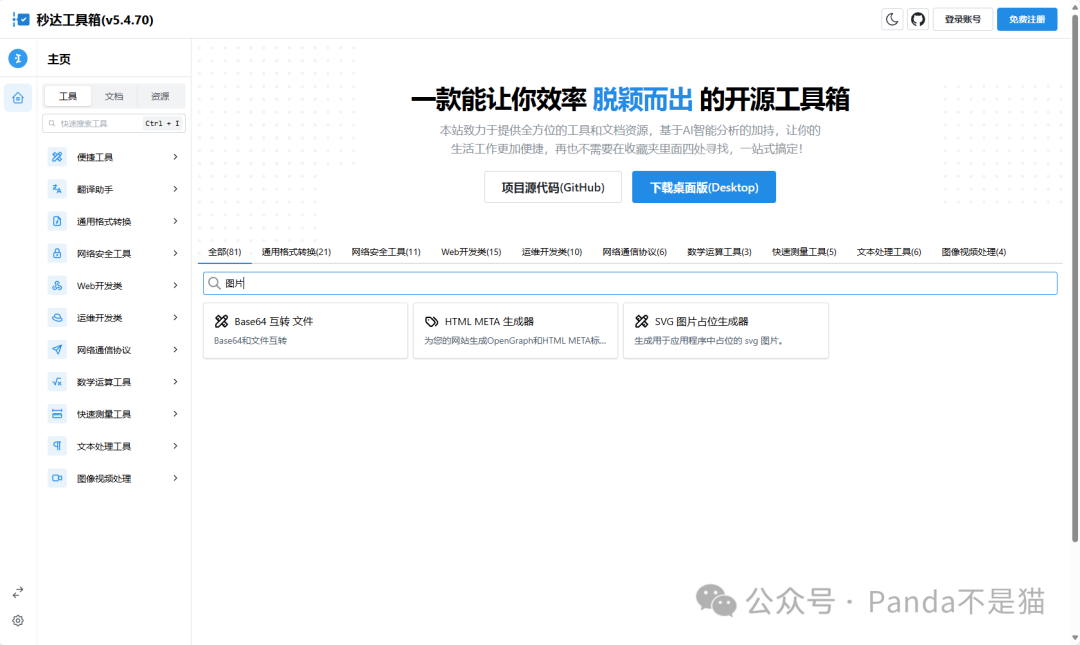Screen dimensions: 1080x645
Task: Click the 网络安全工具 lock icon
Action: [57, 253]
